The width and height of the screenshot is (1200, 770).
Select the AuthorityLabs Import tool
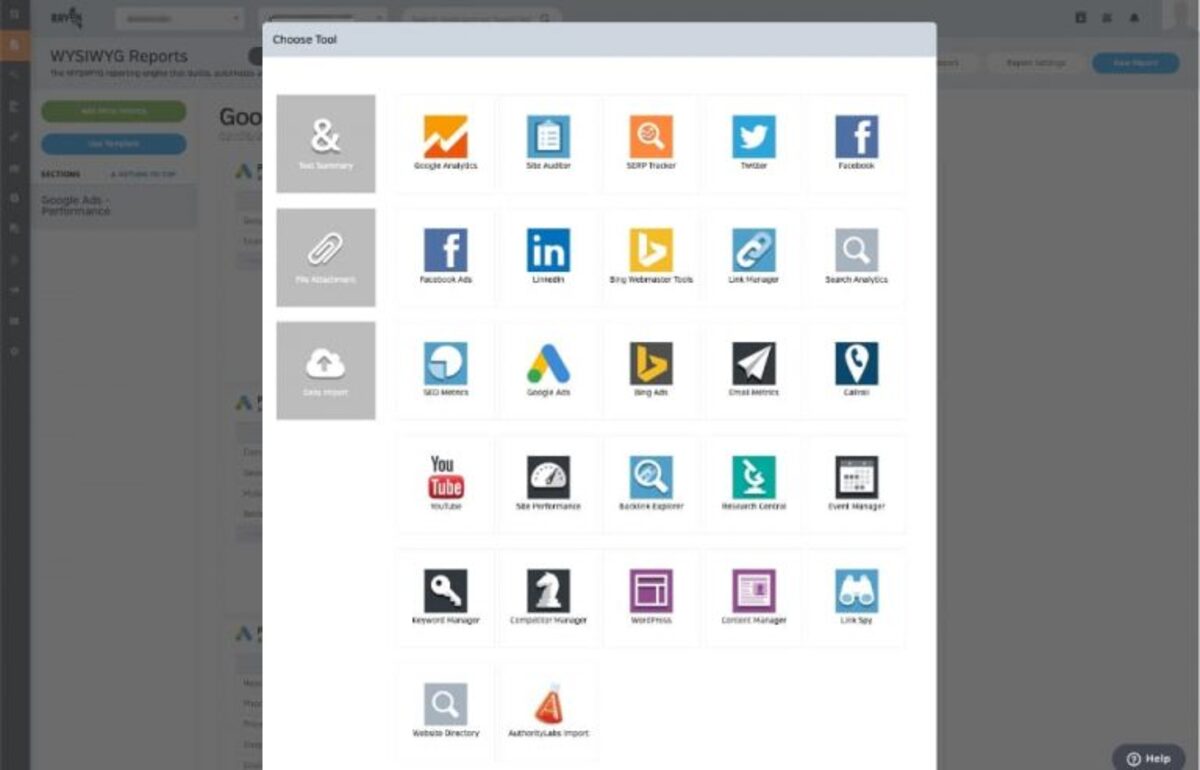pyautogui.click(x=548, y=711)
